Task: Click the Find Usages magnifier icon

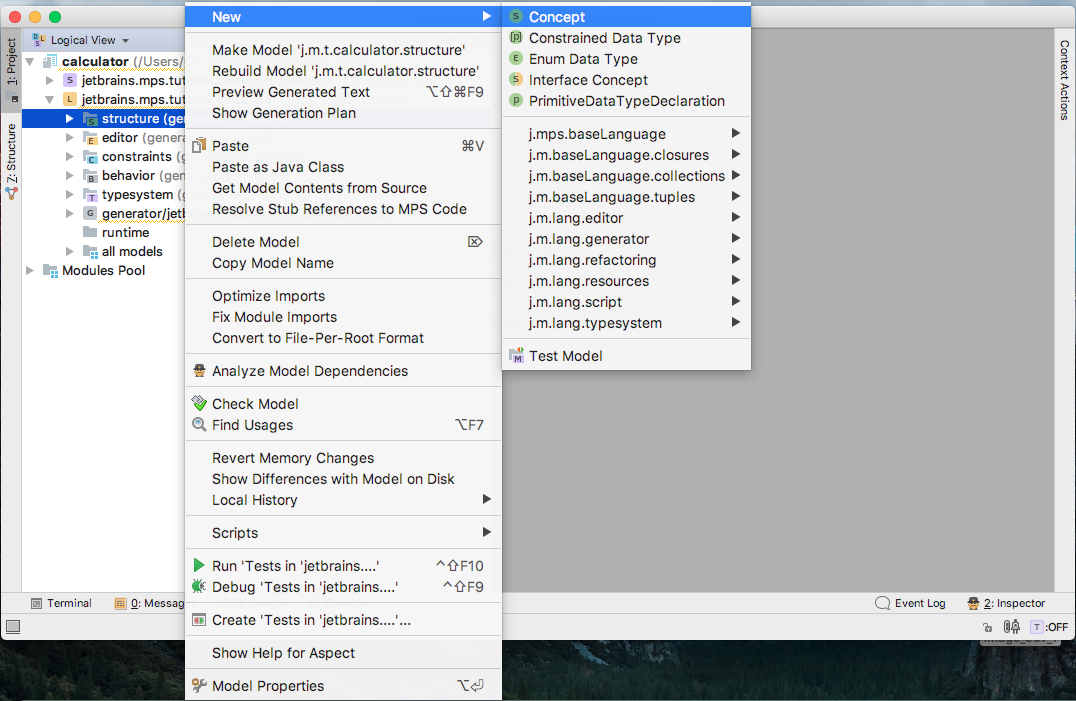Action: tap(199, 425)
